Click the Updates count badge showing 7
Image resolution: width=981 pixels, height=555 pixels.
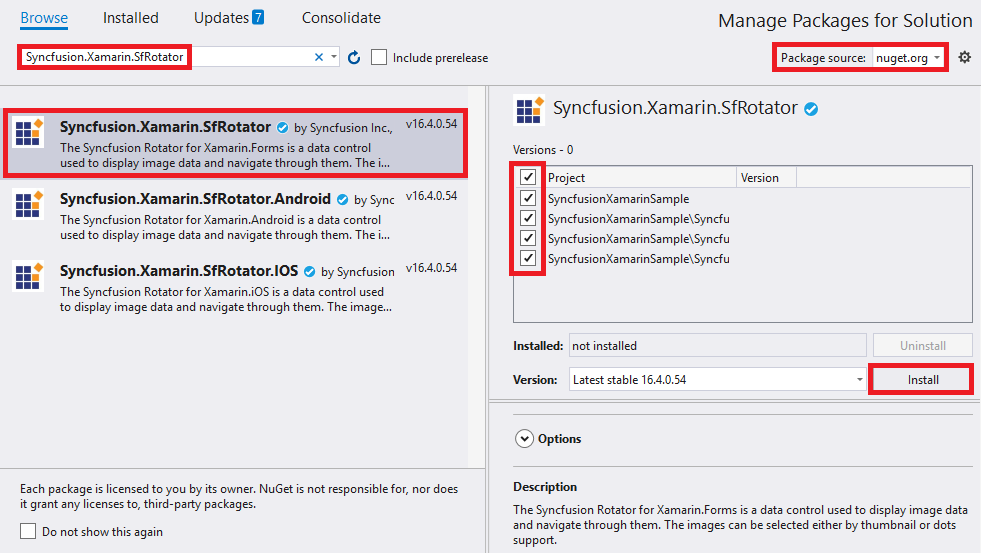(x=258, y=18)
